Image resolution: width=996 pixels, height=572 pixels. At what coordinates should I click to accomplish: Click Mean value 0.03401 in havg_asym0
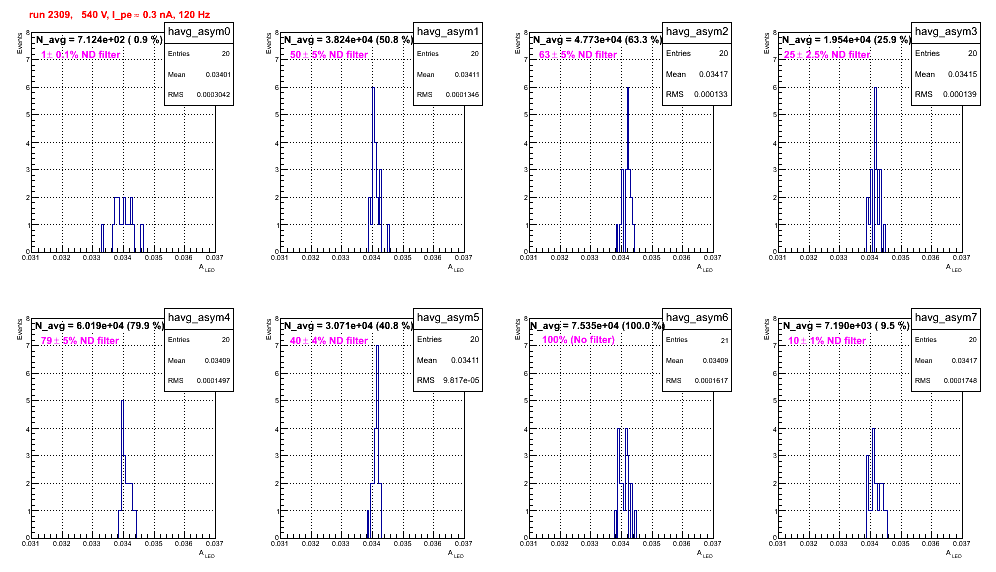(218, 74)
